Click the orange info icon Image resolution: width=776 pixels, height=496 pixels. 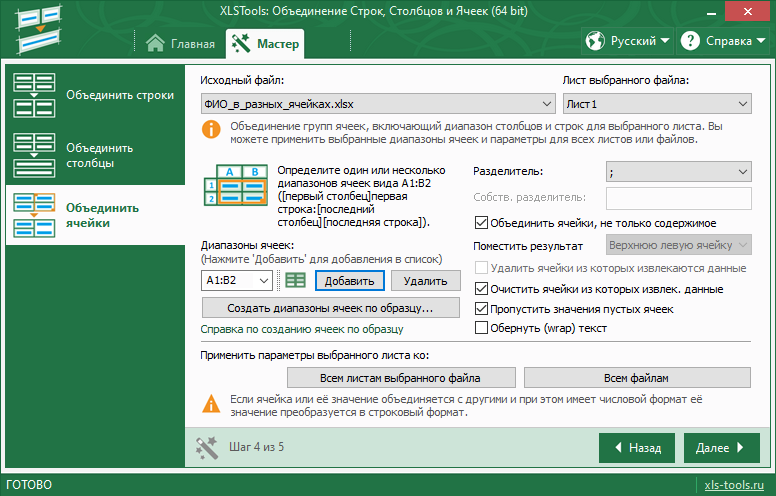[211, 129]
